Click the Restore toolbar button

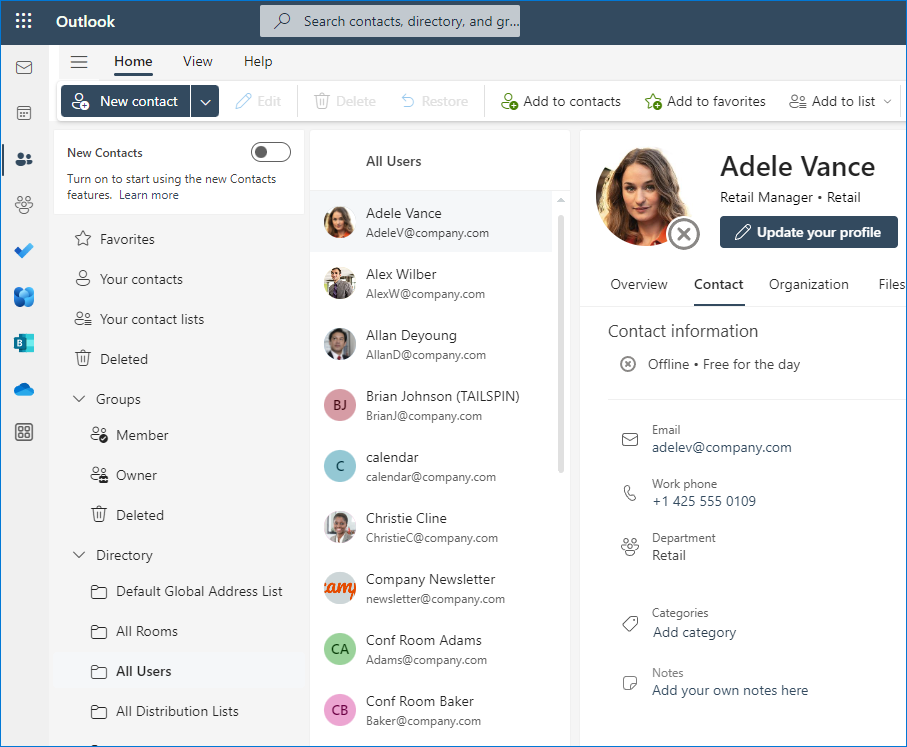(434, 101)
